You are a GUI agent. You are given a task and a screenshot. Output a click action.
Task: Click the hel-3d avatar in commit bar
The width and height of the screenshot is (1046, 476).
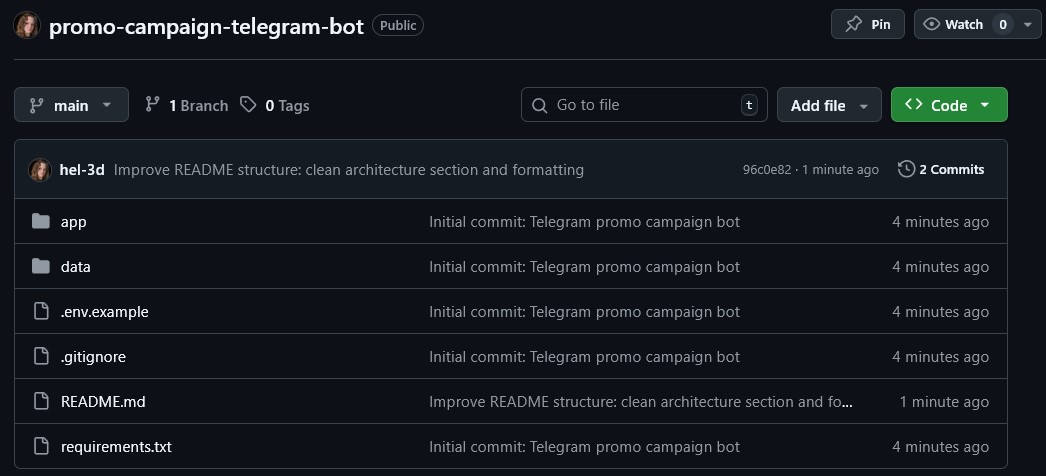[40, 170]
